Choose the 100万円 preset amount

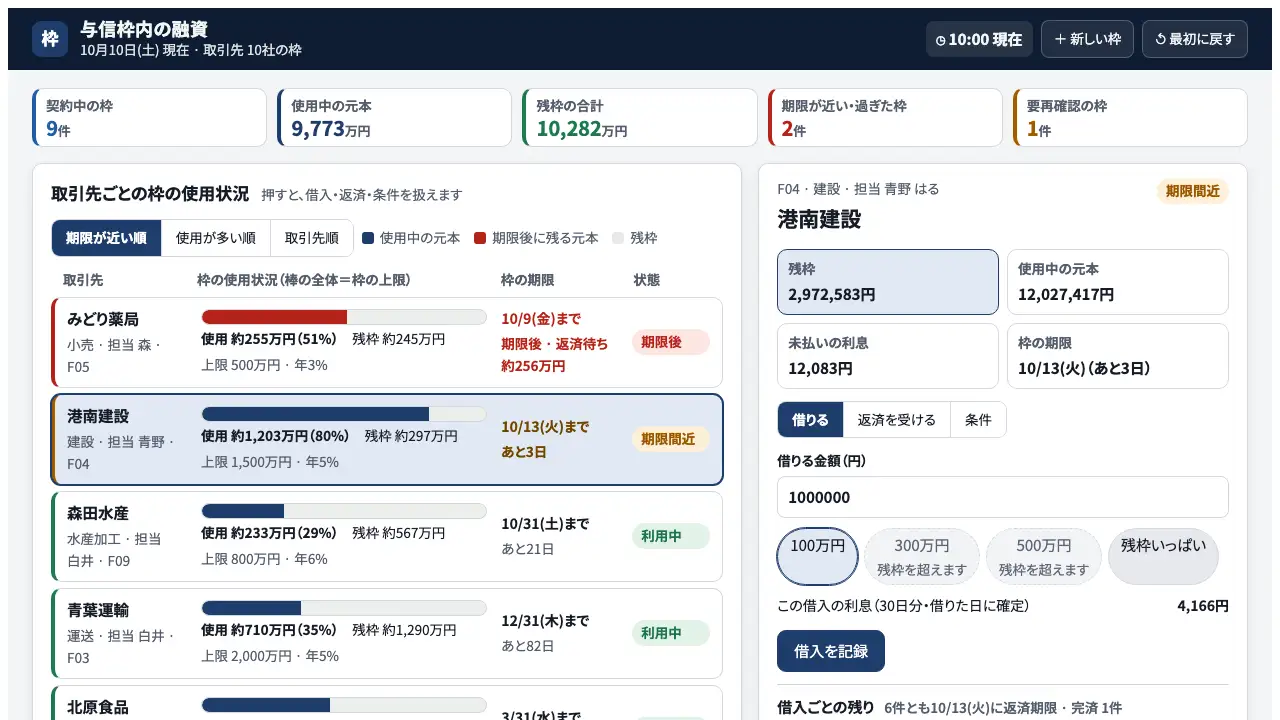point(818,557)
